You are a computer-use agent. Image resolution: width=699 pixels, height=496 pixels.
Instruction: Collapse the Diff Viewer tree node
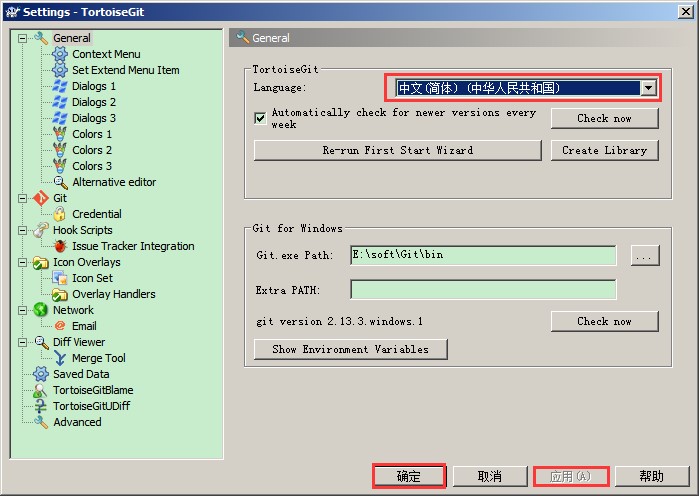coord(22,342)
